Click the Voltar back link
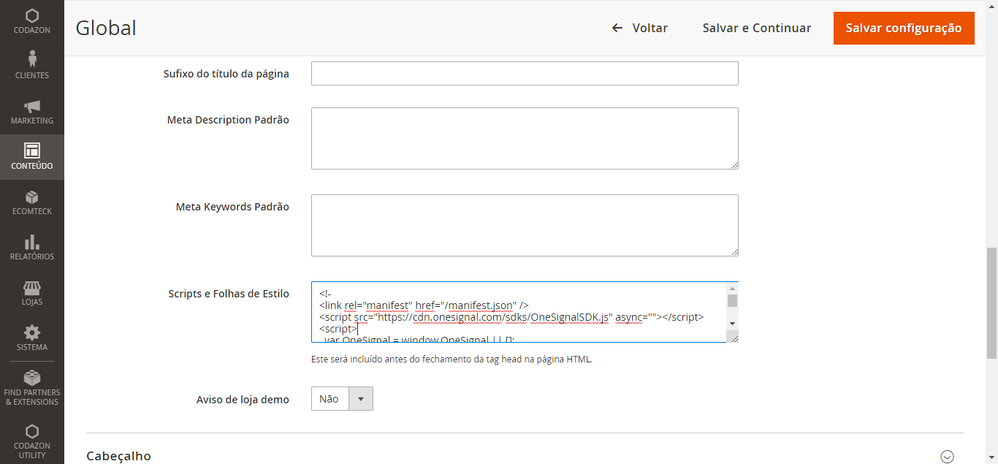998x464 pixels. coord(640,28)
